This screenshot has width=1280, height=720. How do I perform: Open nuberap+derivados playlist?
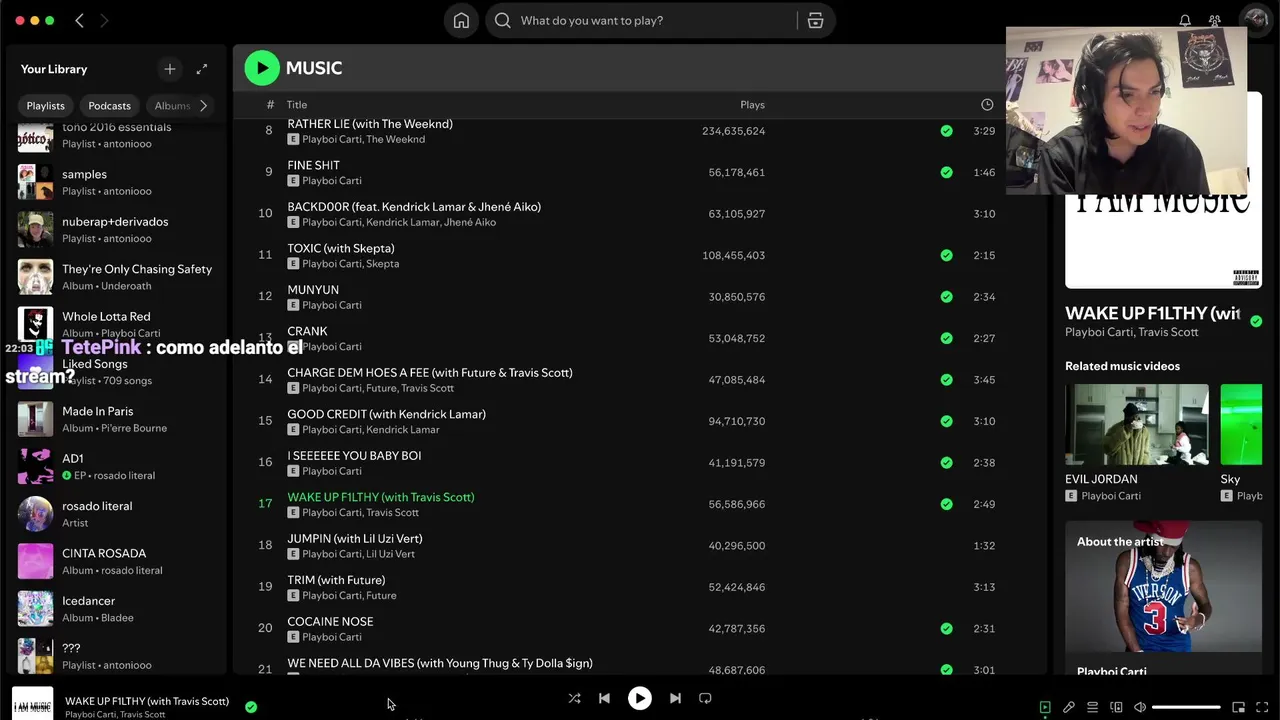pyautogui.click(x=118, y=229)
